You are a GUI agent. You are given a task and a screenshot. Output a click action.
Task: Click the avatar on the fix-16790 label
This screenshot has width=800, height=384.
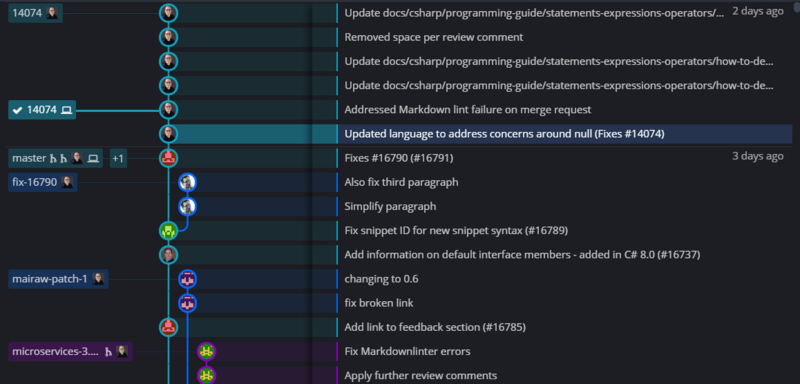click(x=67, y=182)
